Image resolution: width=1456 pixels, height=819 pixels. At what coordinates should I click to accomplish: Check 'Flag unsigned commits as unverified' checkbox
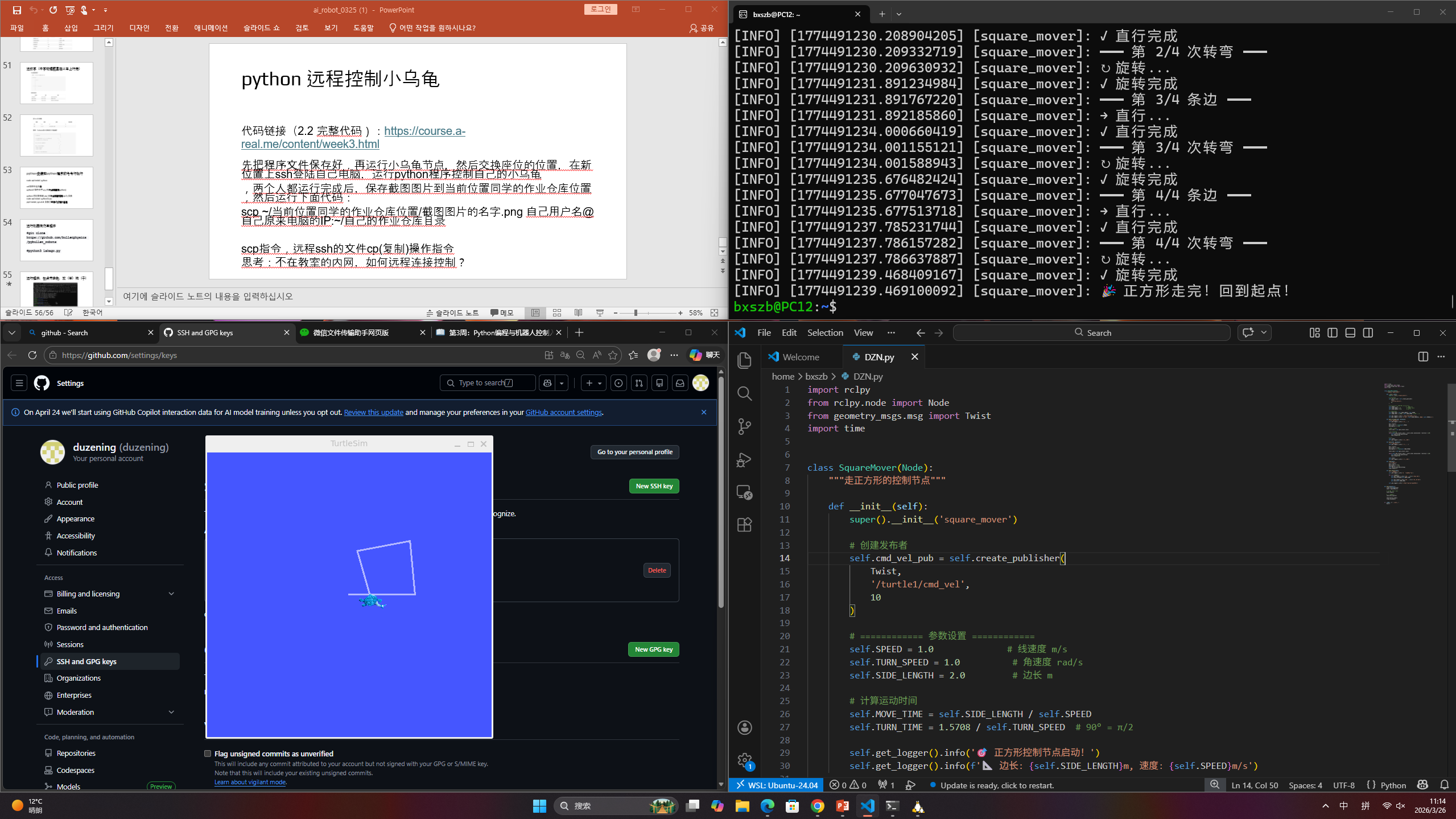[x=208, y=754]
